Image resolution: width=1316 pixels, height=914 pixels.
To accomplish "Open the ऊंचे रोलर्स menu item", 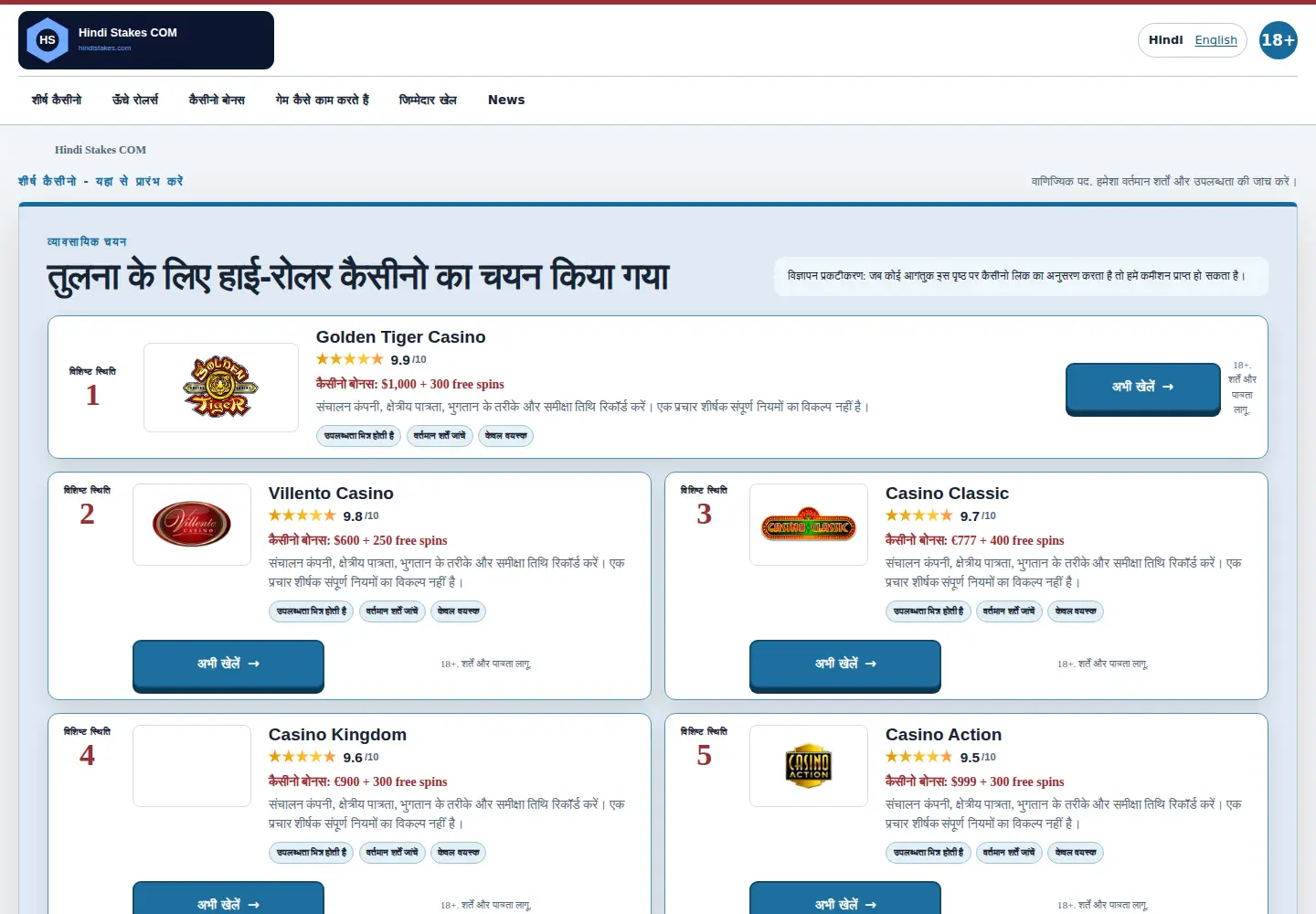I will (x=135, y=100).
